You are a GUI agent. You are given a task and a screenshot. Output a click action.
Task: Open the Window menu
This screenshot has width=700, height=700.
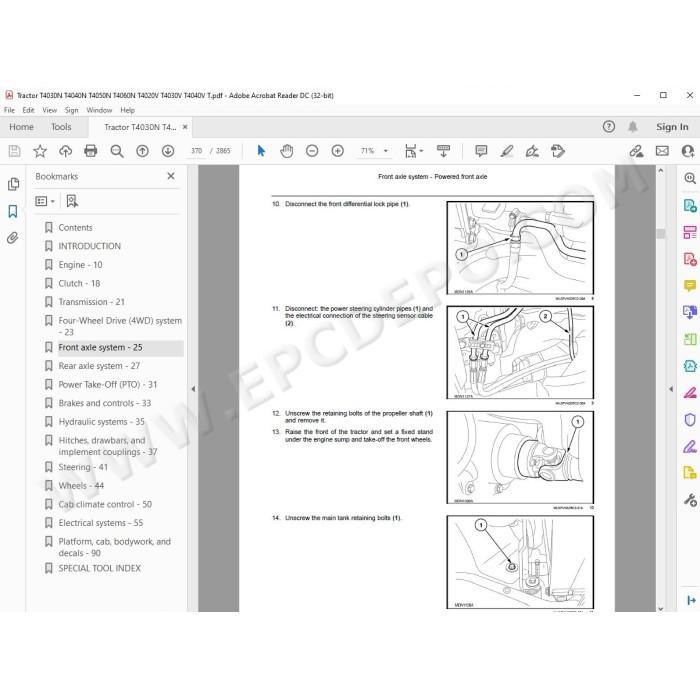[x=99, y=110]
